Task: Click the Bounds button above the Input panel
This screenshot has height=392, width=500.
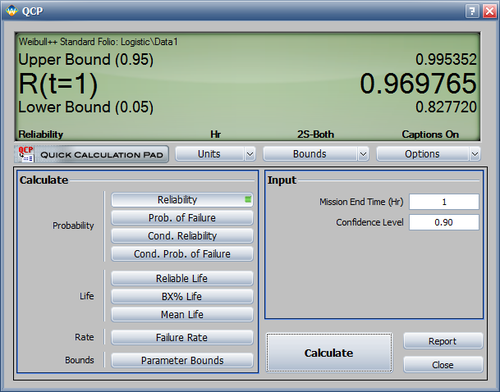Action: point(310,154)
